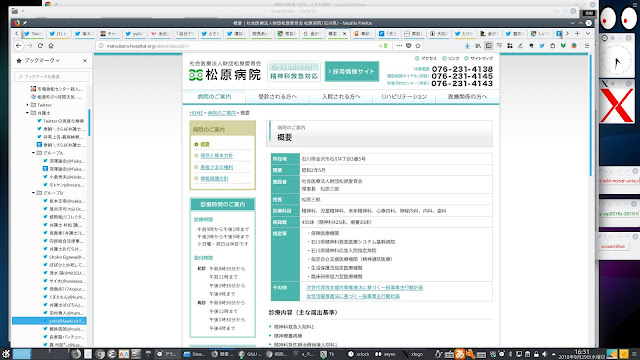
Task: Open the home page with the house icon
Action: coord(51,46)
